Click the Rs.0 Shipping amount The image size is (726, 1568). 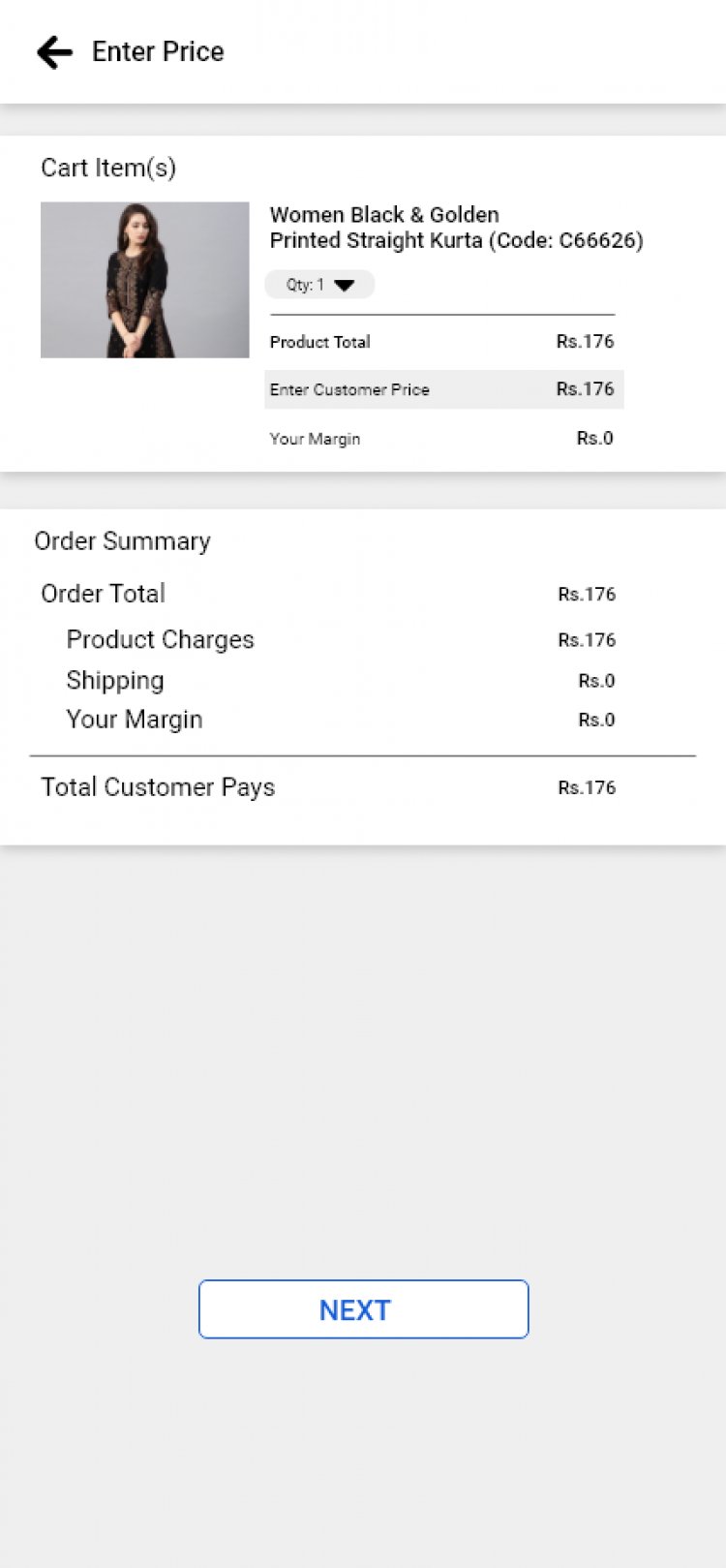click(596, 682)
